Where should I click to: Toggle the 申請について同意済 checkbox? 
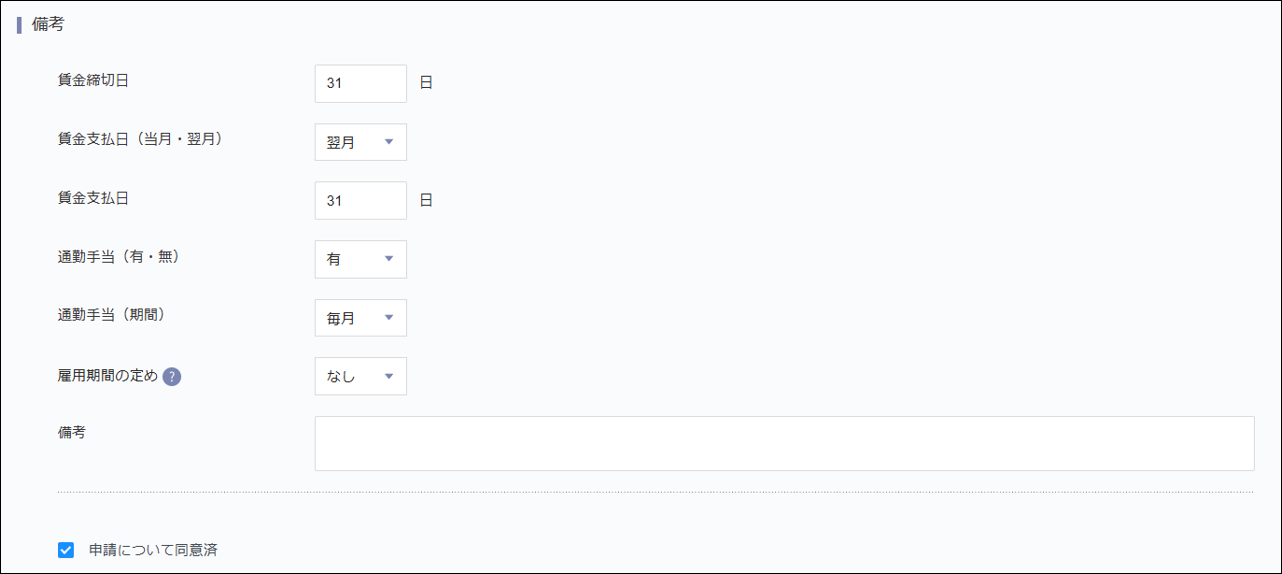pos(66,549)
